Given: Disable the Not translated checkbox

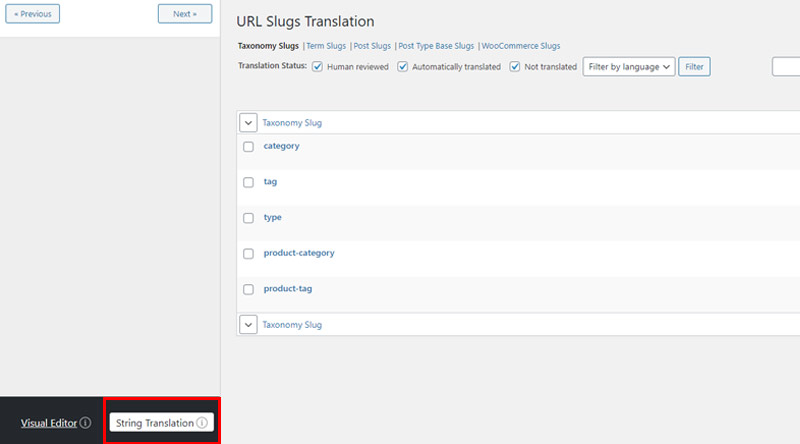Looking at the screenshot, I should click(515, 67).
